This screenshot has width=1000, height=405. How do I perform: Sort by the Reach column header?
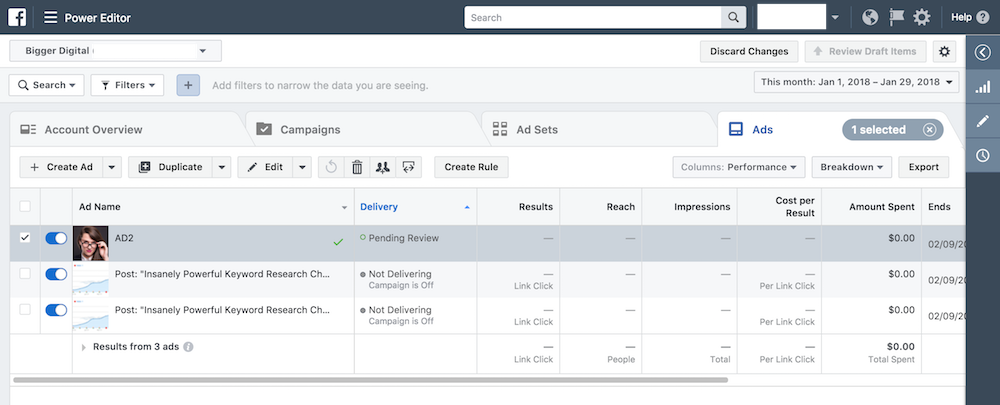(x=601, y=207)
